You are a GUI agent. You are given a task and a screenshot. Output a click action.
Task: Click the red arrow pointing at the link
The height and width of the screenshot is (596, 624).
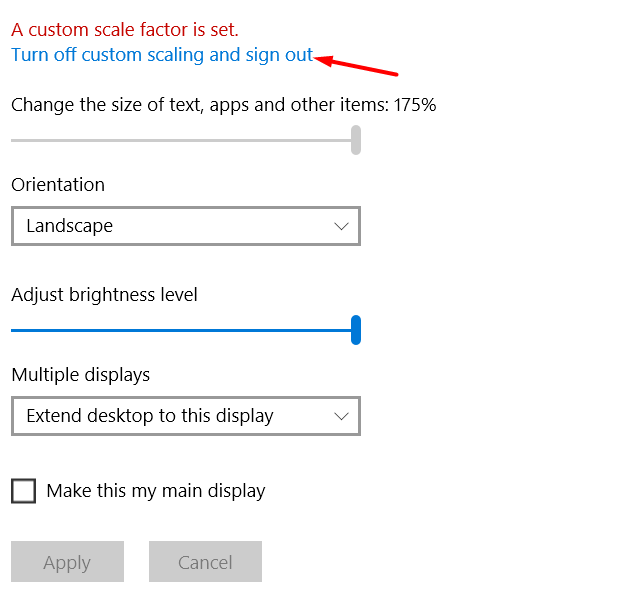[x=358, y=66]
